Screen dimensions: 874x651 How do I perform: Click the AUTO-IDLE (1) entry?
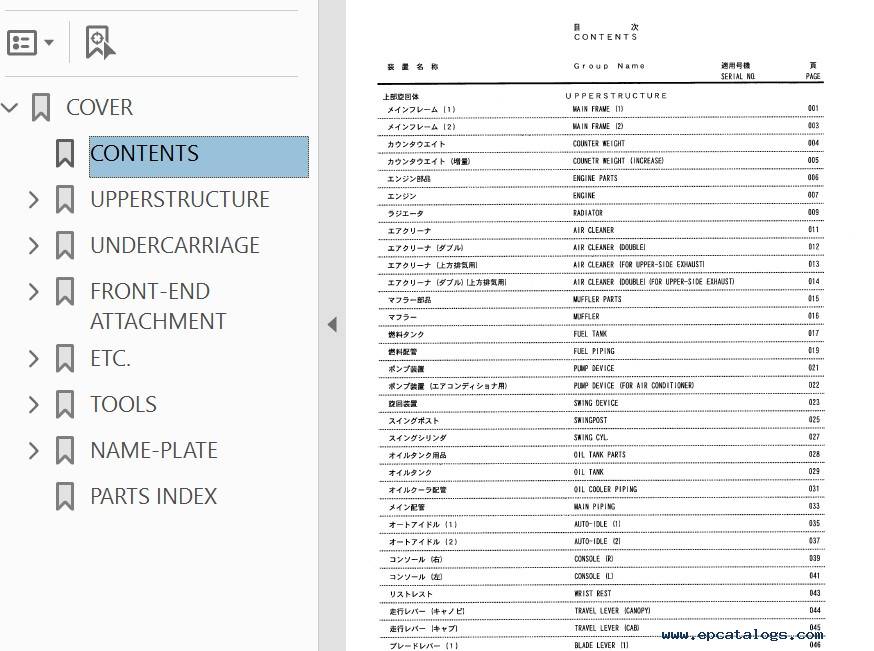point(598,524)
